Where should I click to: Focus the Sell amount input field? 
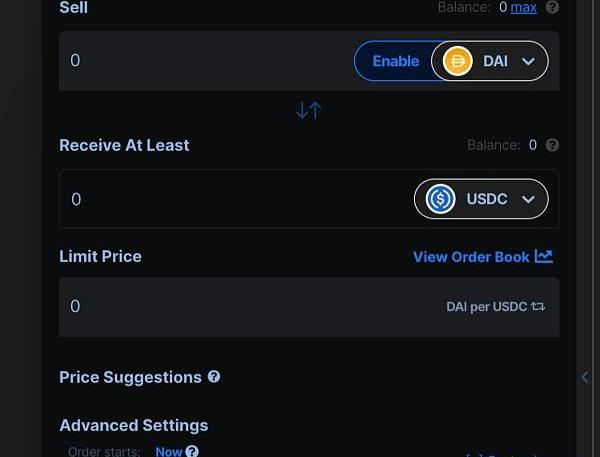pos(200,61)
